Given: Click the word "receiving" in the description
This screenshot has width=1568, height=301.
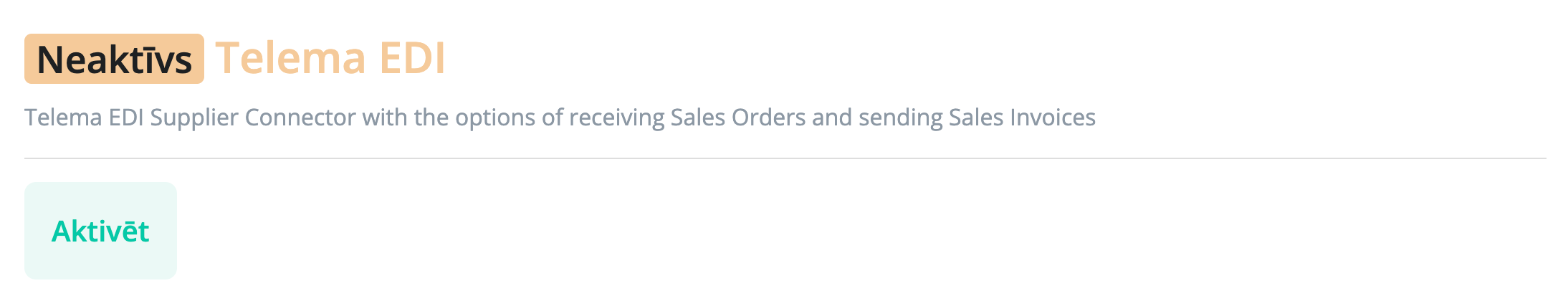Looking at the screenshot, I should click(616, 118).
